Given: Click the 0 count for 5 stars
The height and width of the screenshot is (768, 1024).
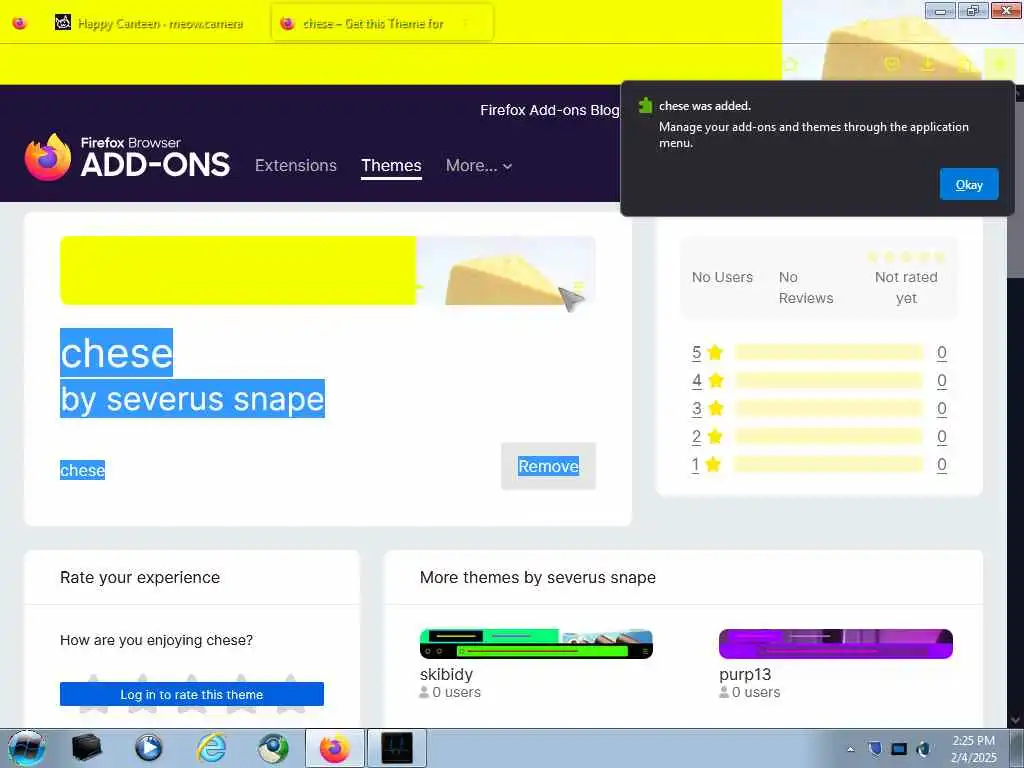Looking at the screenshot, I should click(942, 353).
